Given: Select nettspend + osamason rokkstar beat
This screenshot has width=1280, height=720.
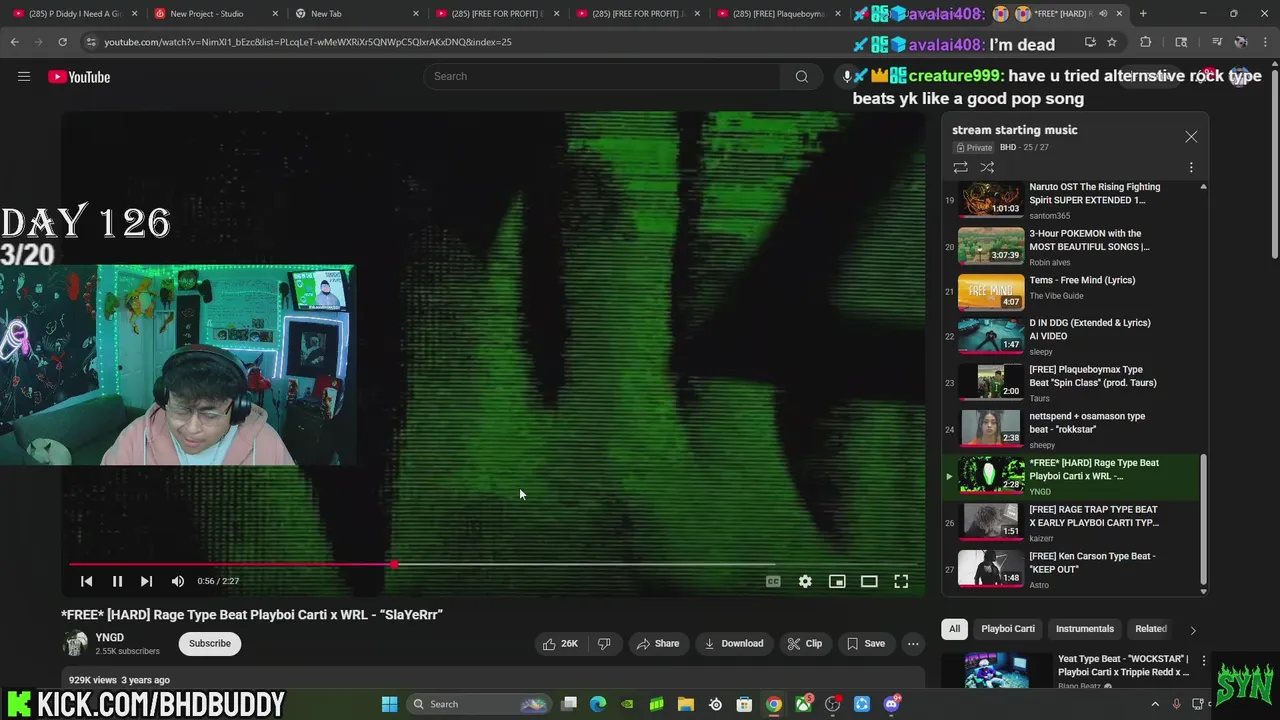Looking at the screenshot, I should coord(1070,429).
